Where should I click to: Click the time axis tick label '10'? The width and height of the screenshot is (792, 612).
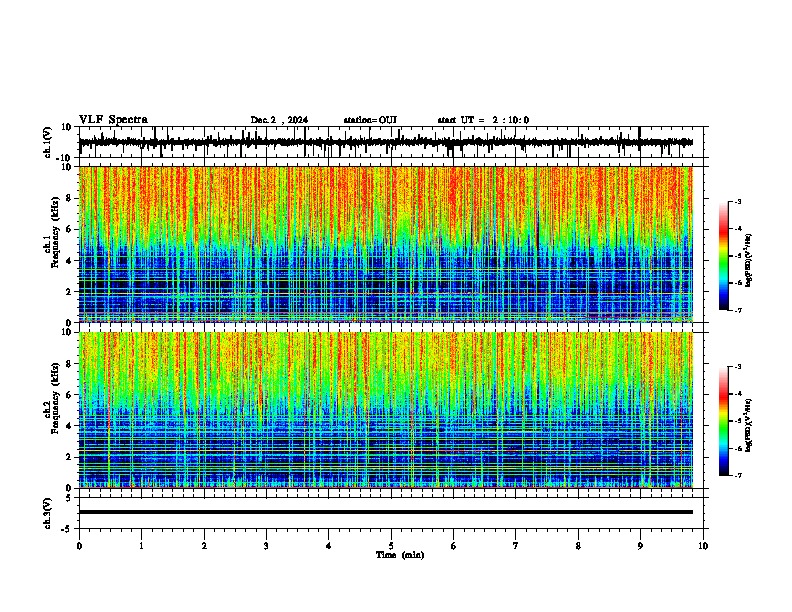[703, 546]
